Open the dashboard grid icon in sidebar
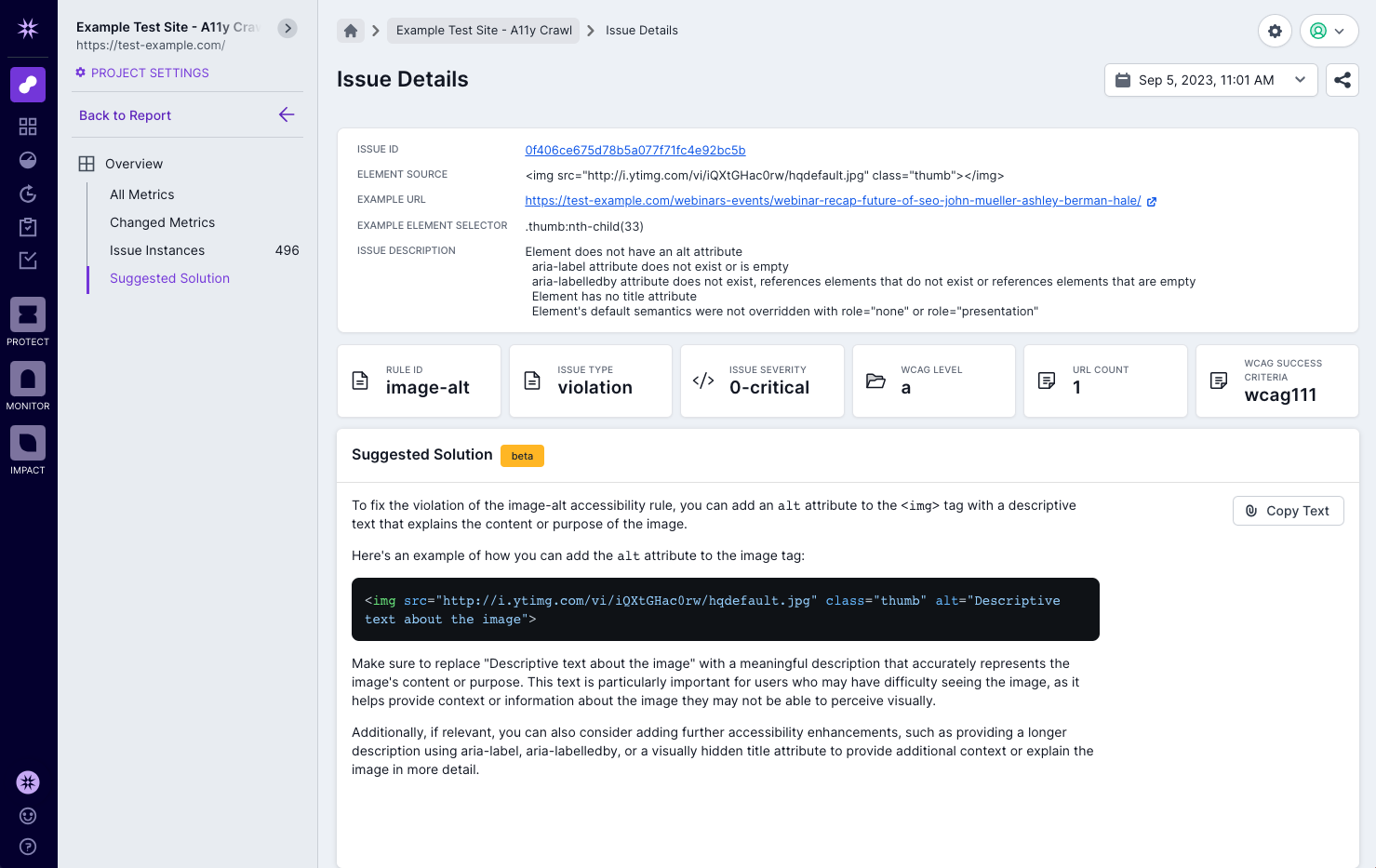Viewport: 1376px width, 868px height. 28,127
